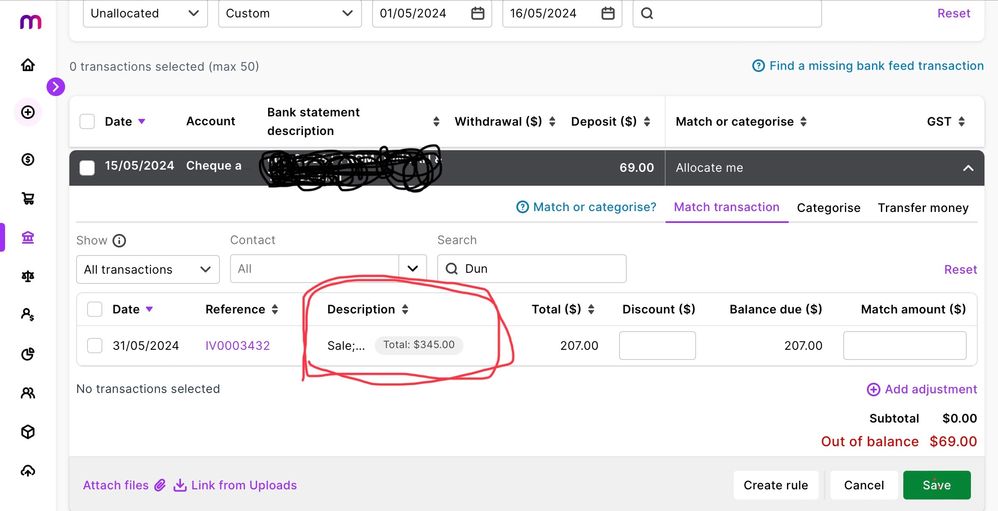Click the Match amount input field
Viewport: 998px width, 511px height.
point(904,346)
